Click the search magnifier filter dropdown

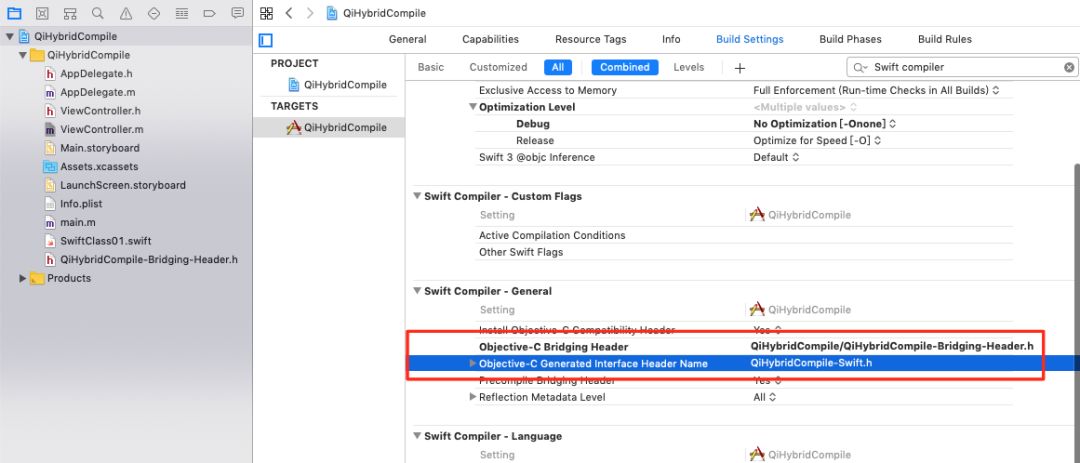click(x=861, y=67)
